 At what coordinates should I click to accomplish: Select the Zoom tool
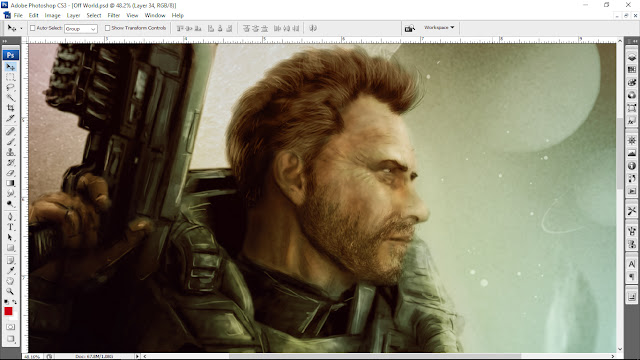(x=10, y=291)
